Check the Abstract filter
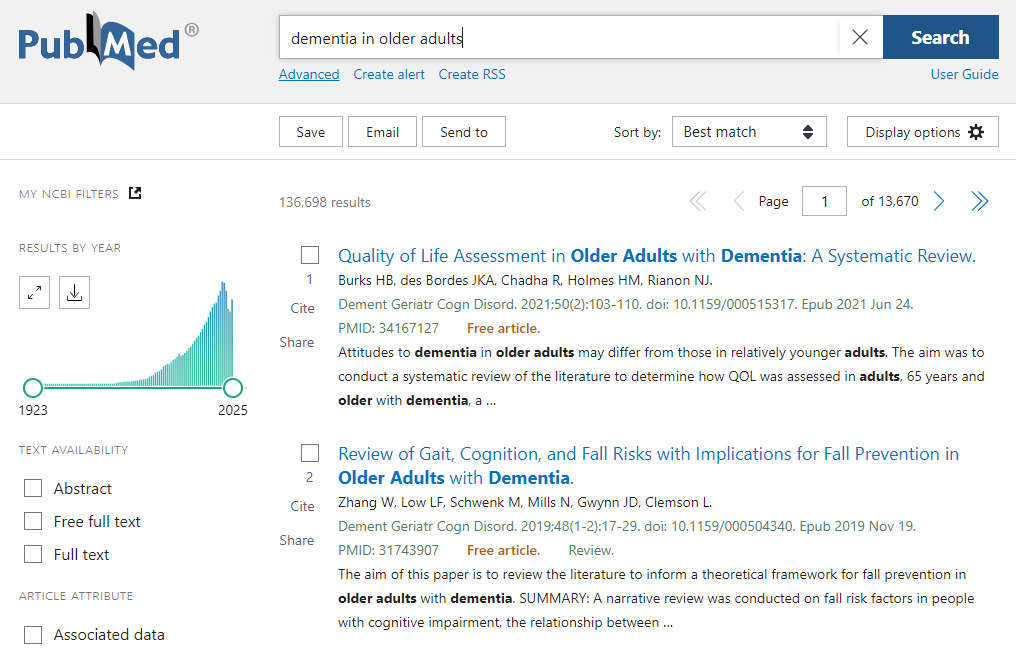 (x=32, y=488)
